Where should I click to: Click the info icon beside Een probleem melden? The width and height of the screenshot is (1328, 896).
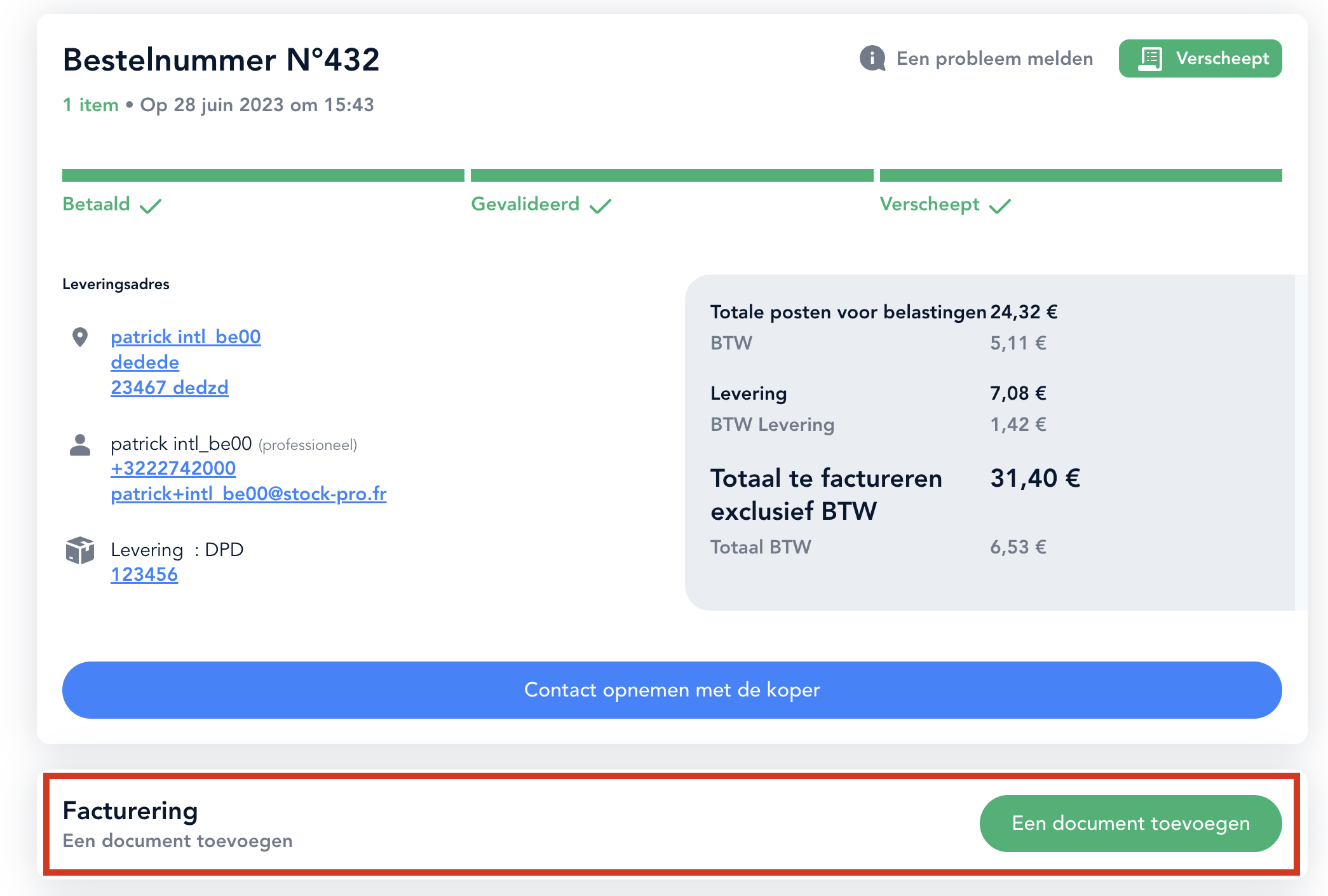[x=872, y=58]
